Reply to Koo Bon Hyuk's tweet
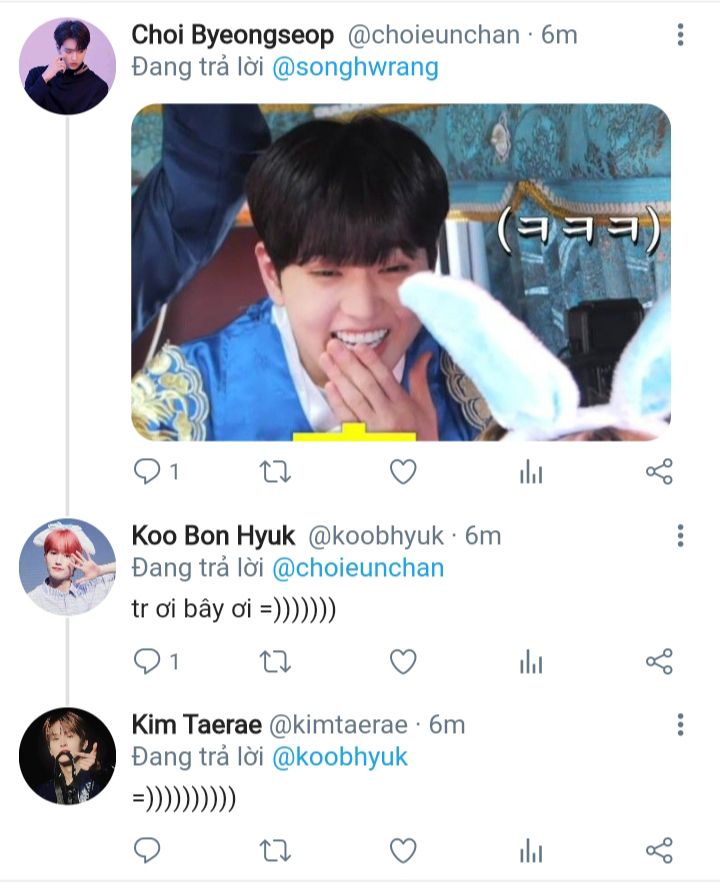 pyautogui.click(x=148, y=661)
